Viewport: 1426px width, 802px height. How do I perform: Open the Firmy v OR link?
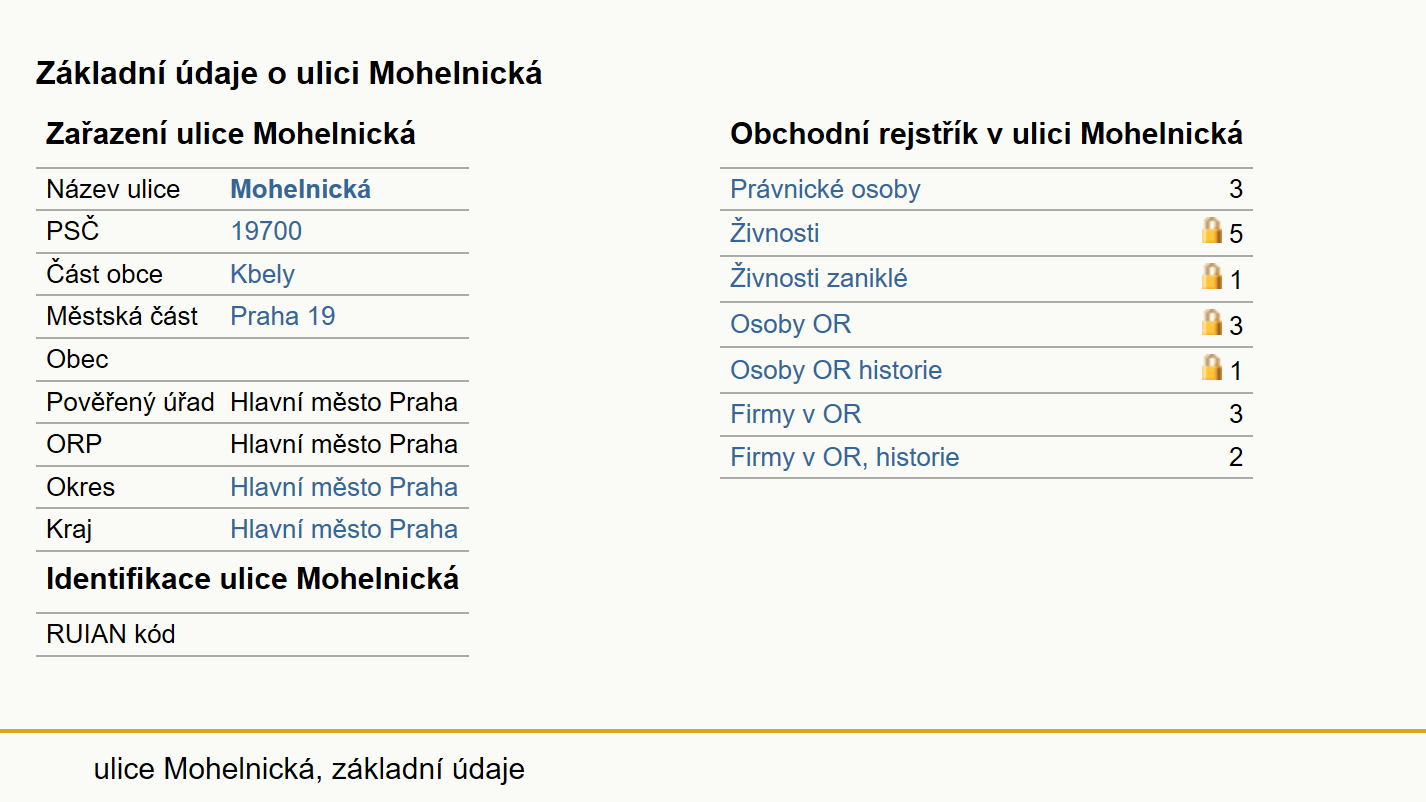pyautogui.click(x=795, y=414)
